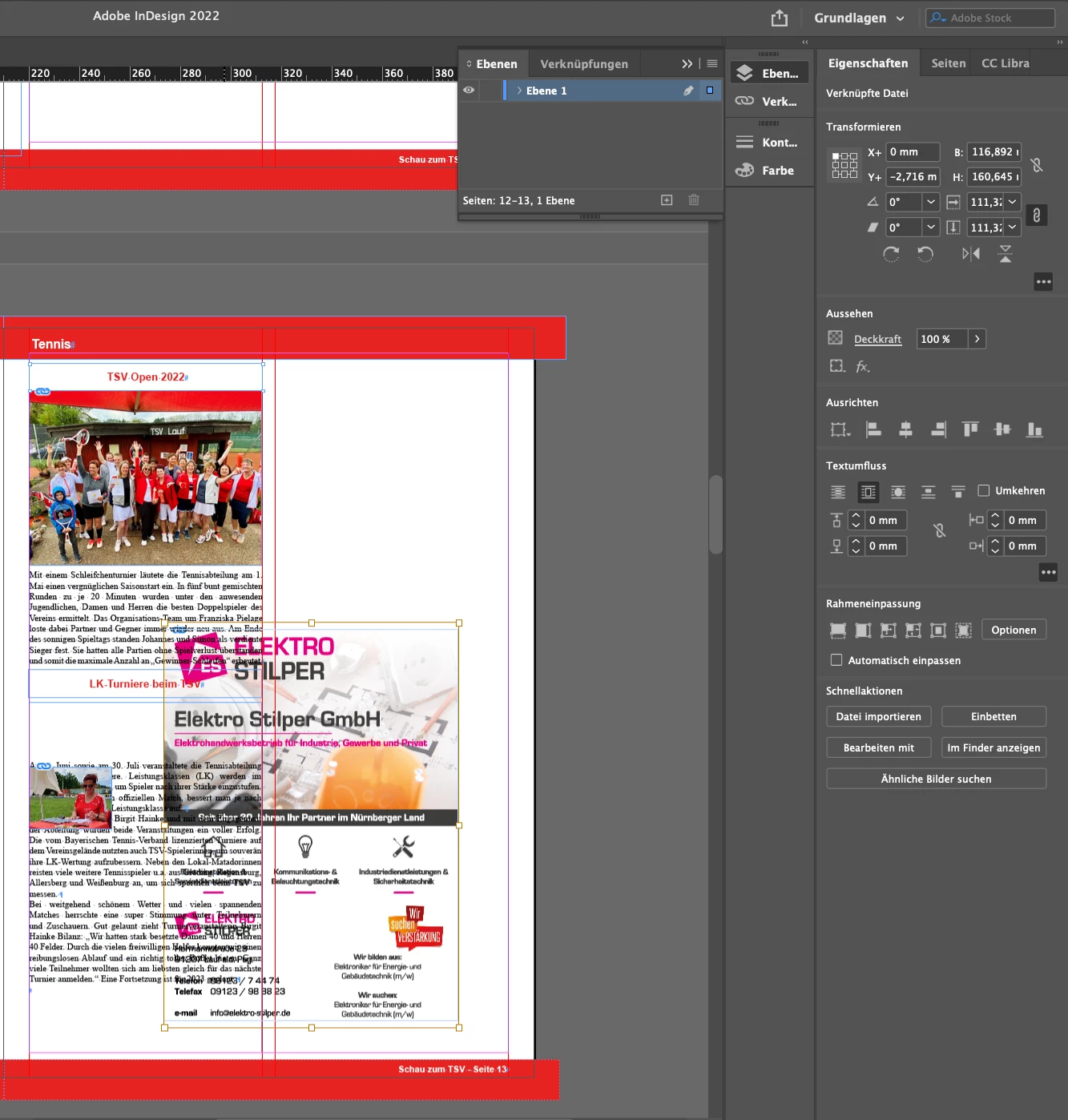Flip the object vertically
The width and height of the screenshot is (1068, 1120).
pyautogui.click(x=1006, y=254)
